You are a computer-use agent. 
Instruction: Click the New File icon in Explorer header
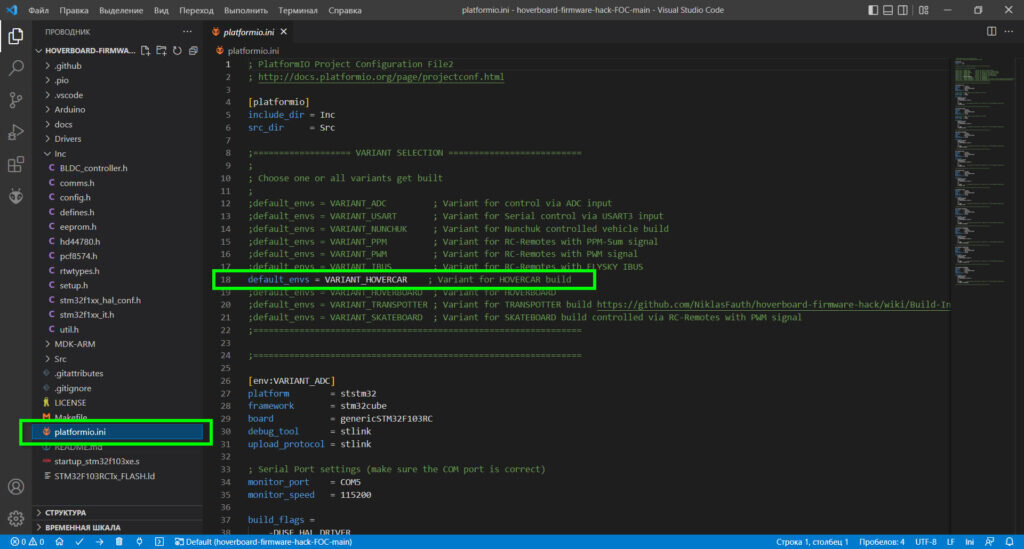145,50
